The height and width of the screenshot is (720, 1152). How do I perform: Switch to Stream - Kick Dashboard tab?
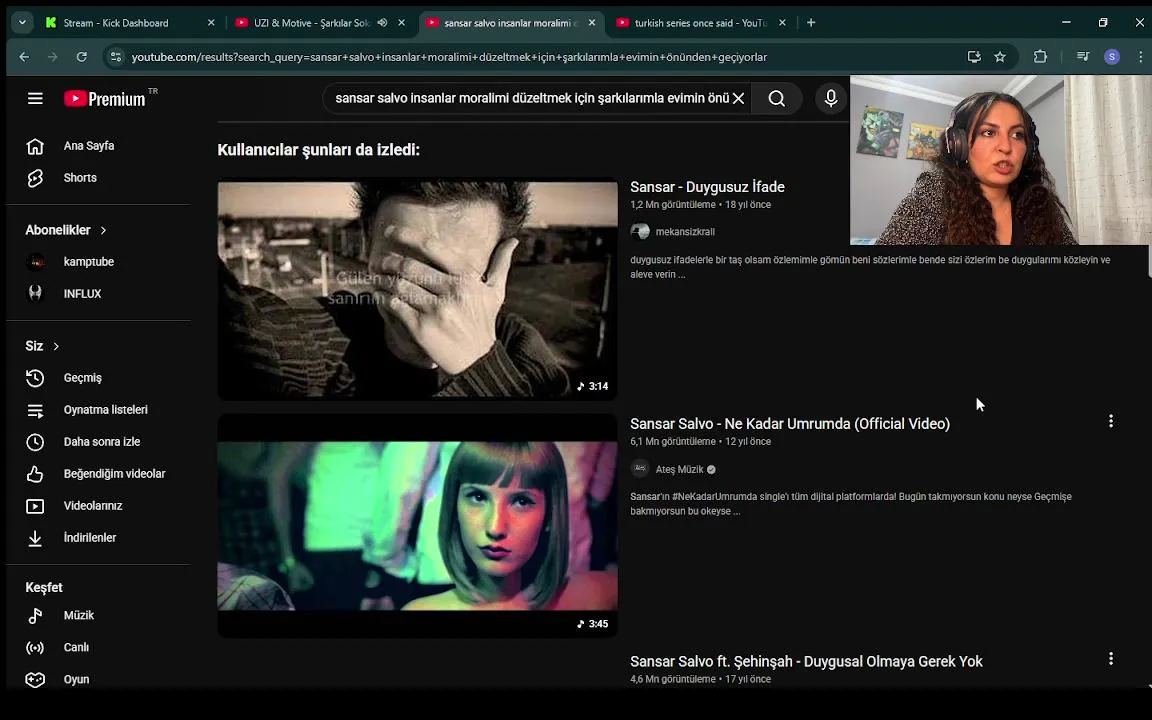[x=116, y=23]
